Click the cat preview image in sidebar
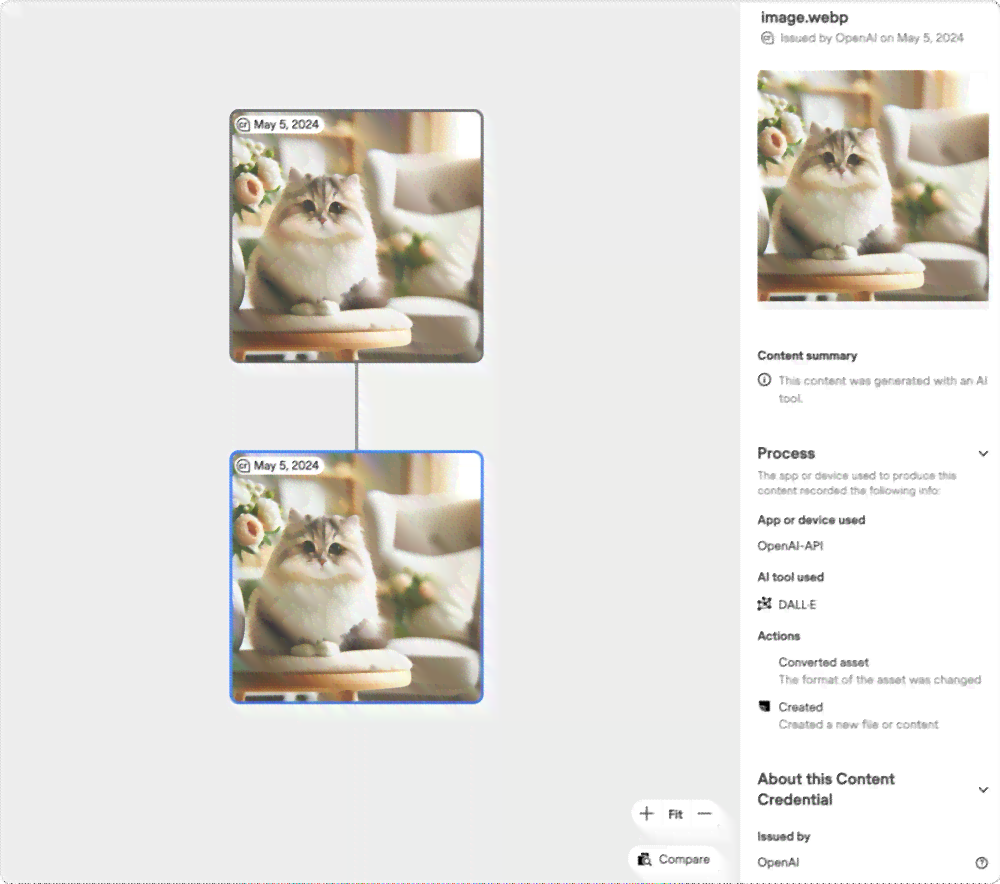This screenshot has width=1000, height=884. point(872,186)
